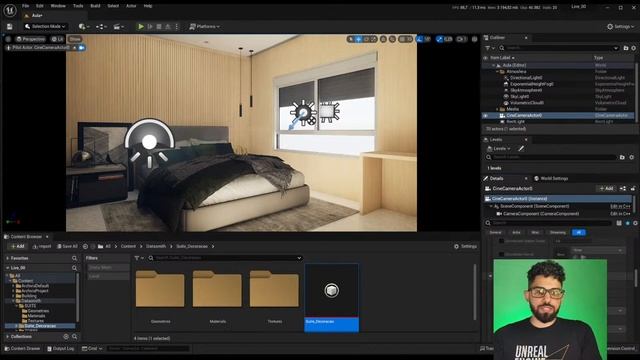Click the Stop simulation button
This screenshot has height=360, width=640.
tap(159, 27)
